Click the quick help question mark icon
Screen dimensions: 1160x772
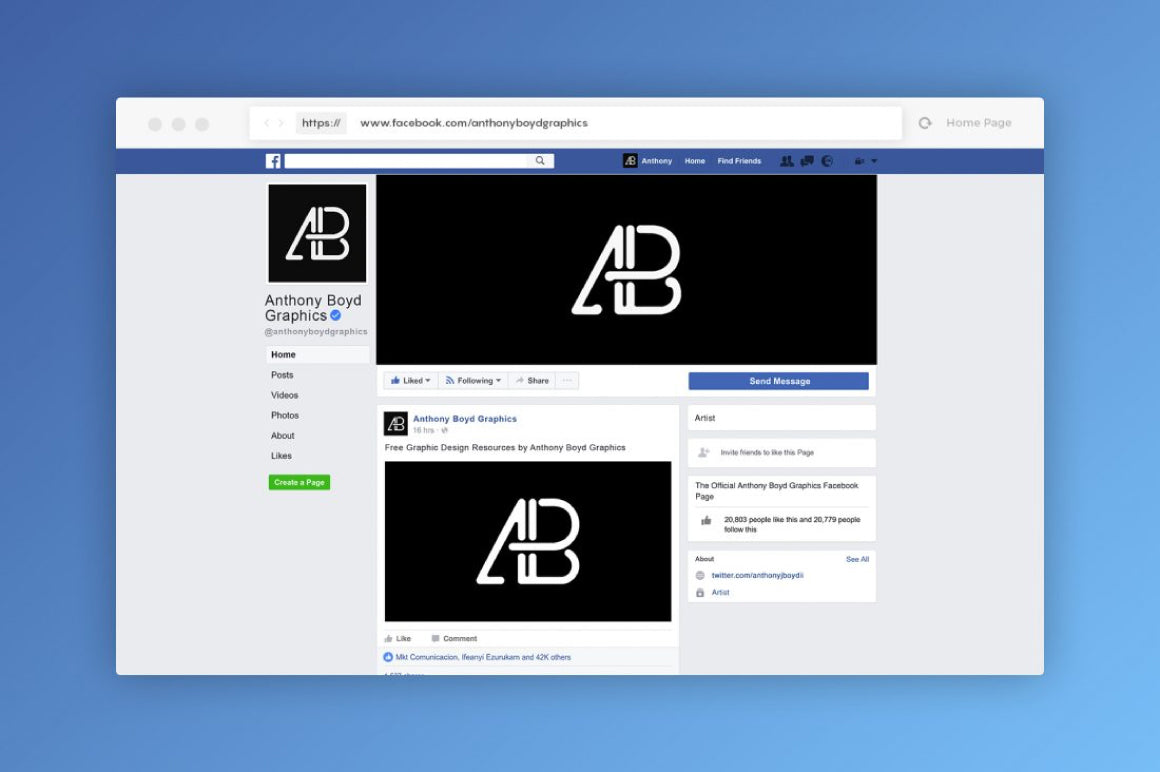coord(856,160)
